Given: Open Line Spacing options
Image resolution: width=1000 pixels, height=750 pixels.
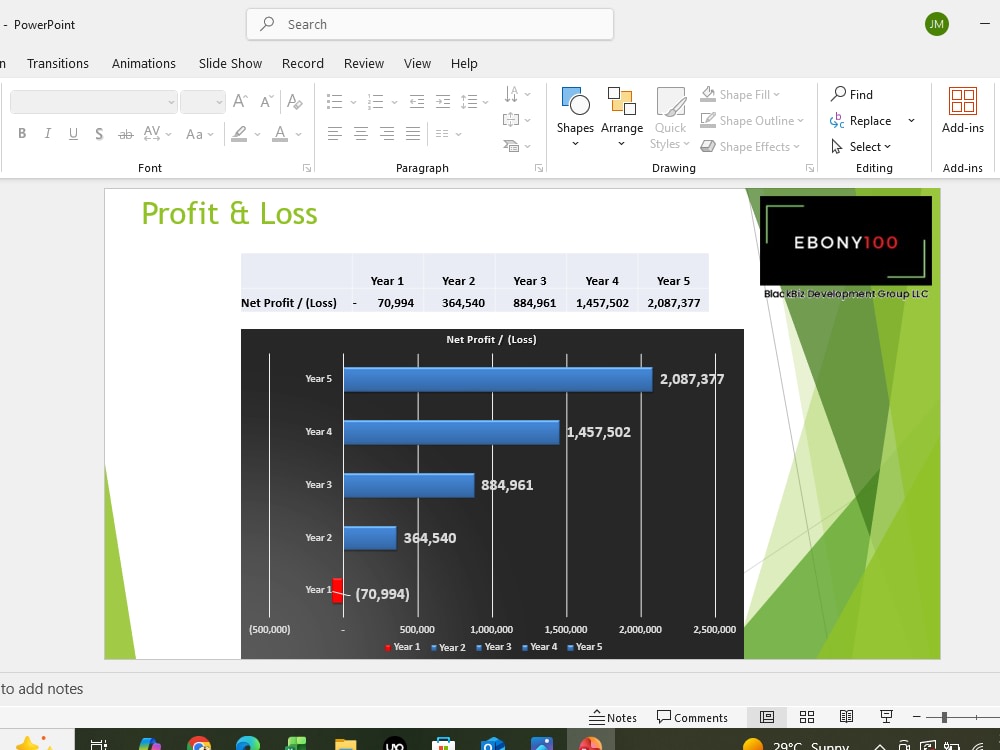Looking at the screenshot, I should point(474,101).
